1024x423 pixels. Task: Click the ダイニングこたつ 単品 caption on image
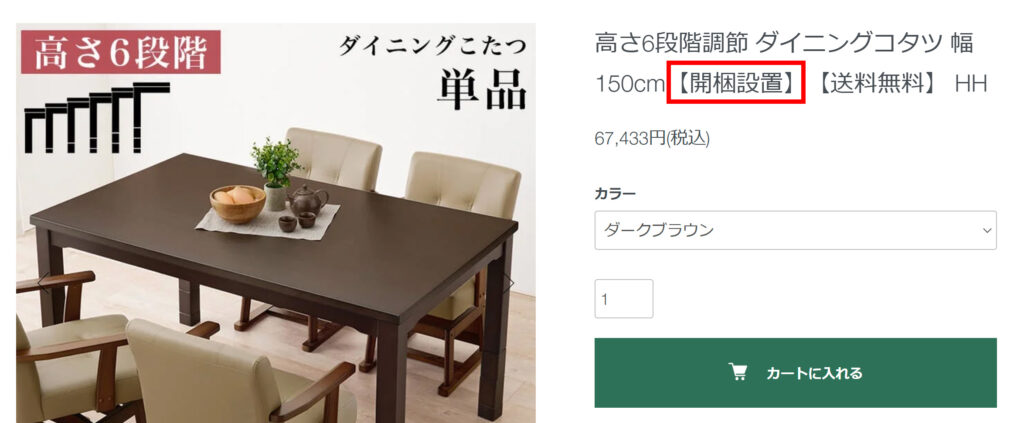tap(432, 72)
